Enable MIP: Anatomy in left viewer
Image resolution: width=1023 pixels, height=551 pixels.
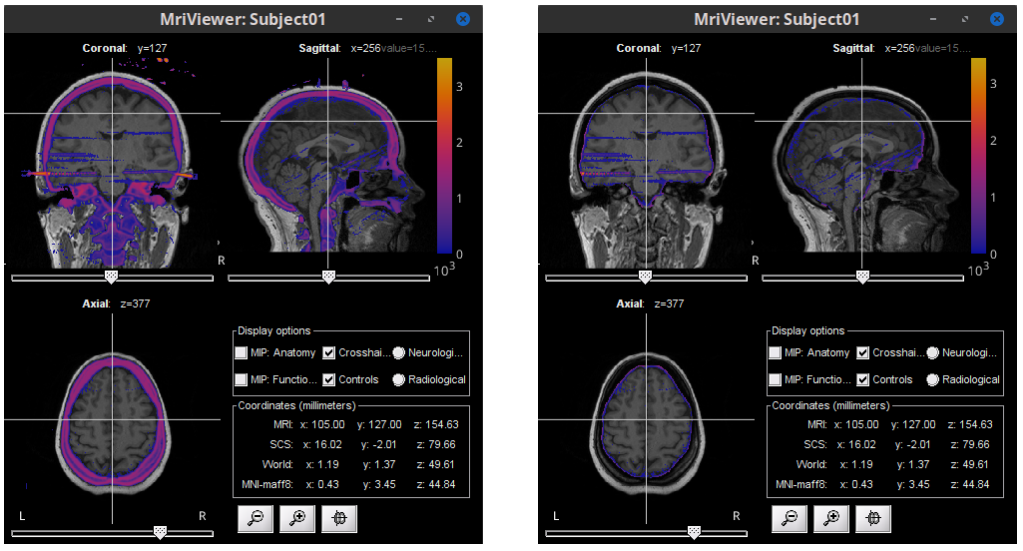[241, 353]
